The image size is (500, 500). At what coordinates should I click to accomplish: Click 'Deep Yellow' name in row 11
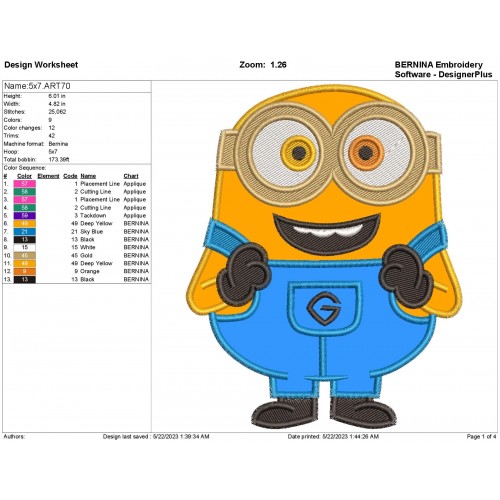pos(96,263)
